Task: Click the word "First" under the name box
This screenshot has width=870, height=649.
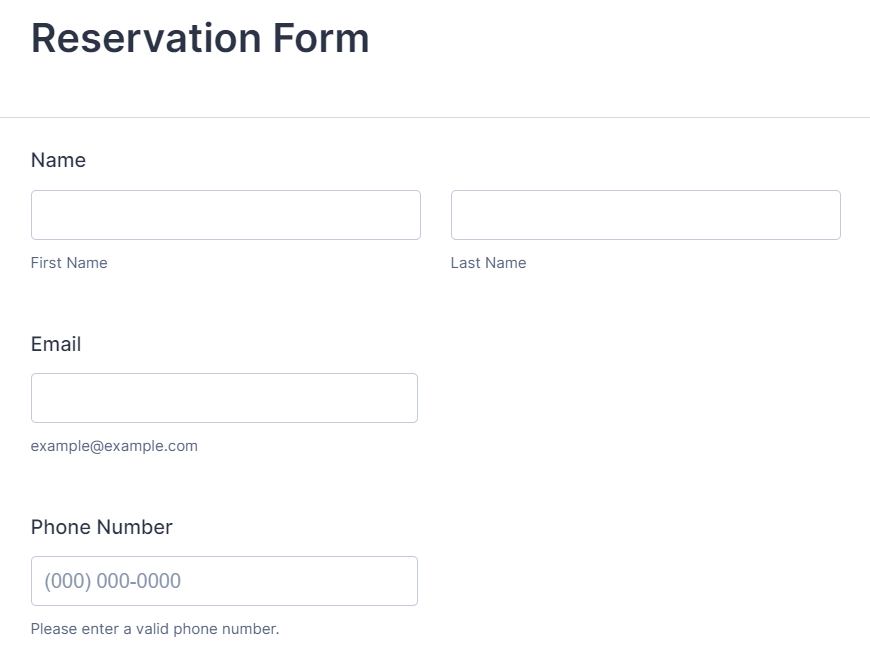Action: pyautogui.click(x=46, y=263)
